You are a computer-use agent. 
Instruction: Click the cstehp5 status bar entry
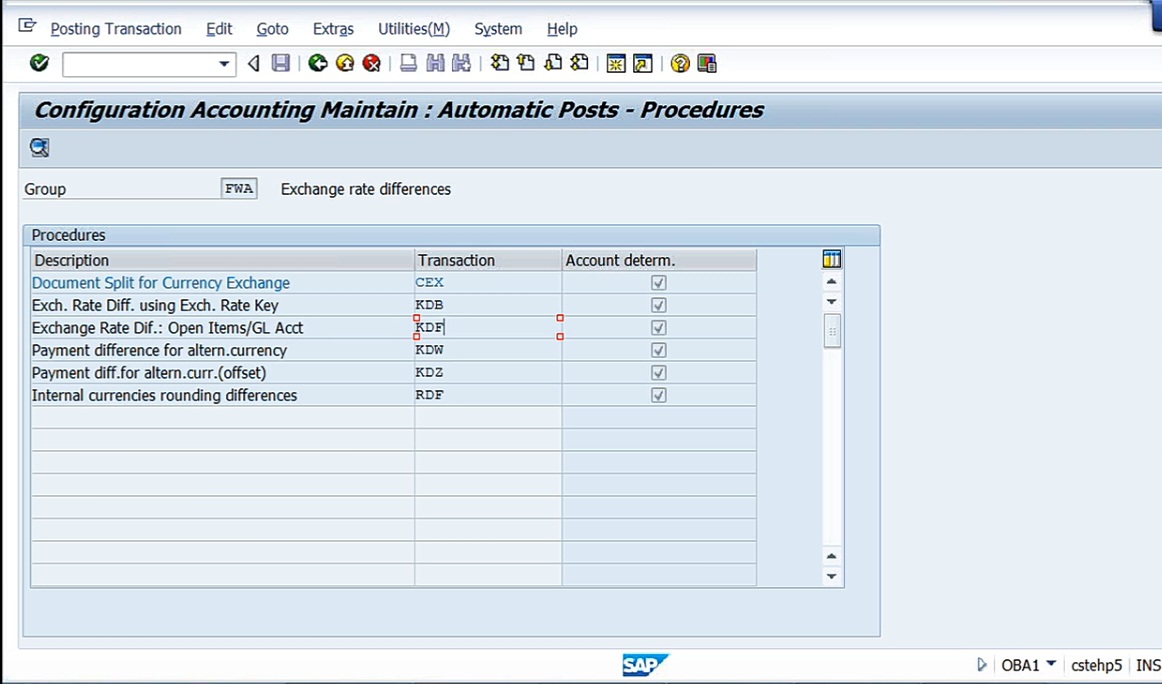1096,665
